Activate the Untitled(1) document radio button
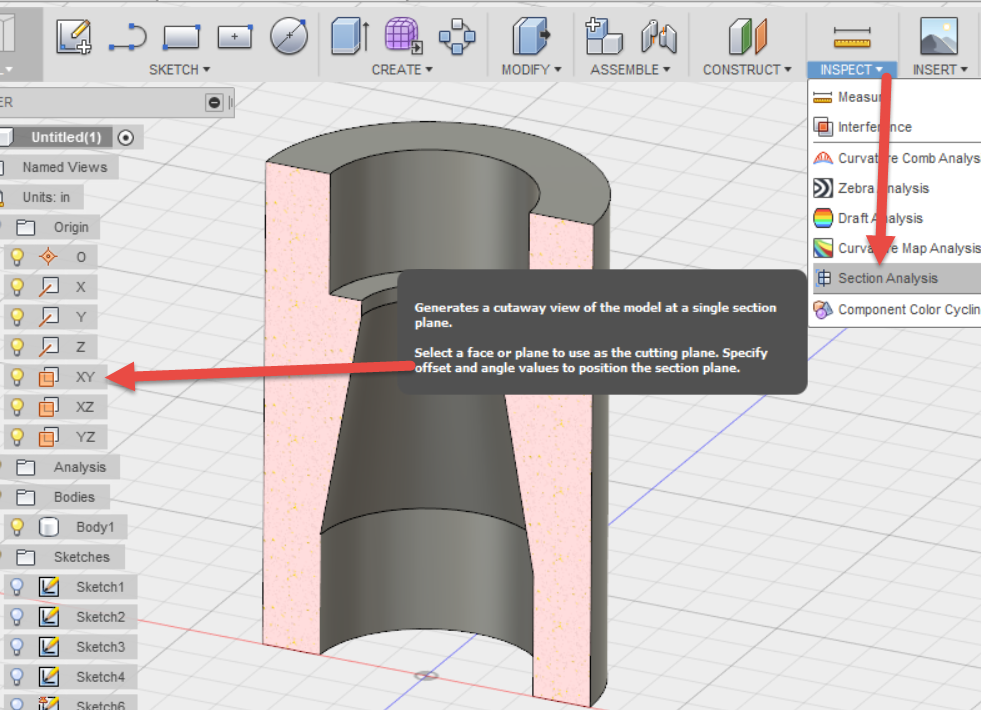The height and width of the screenshot is (710, 981). pos(126,137)
